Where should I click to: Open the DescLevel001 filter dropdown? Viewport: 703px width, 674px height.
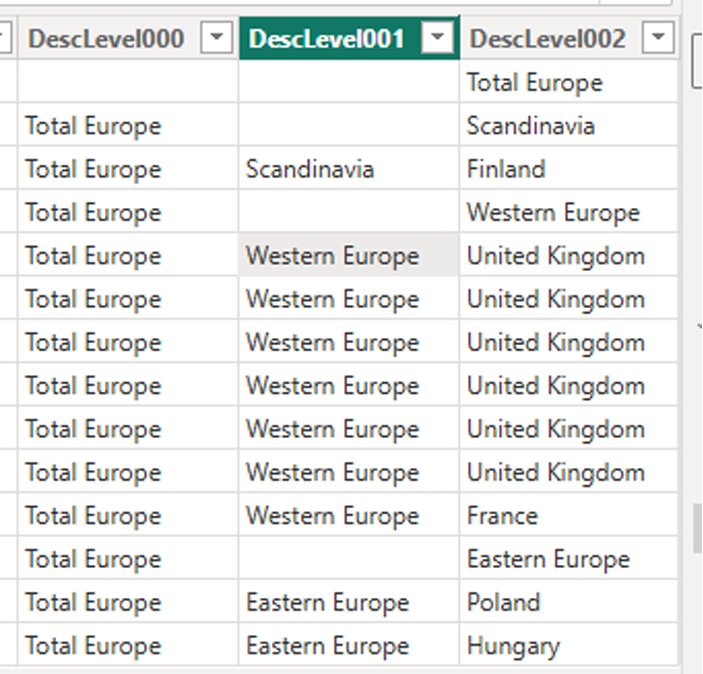tap(437, 38)
